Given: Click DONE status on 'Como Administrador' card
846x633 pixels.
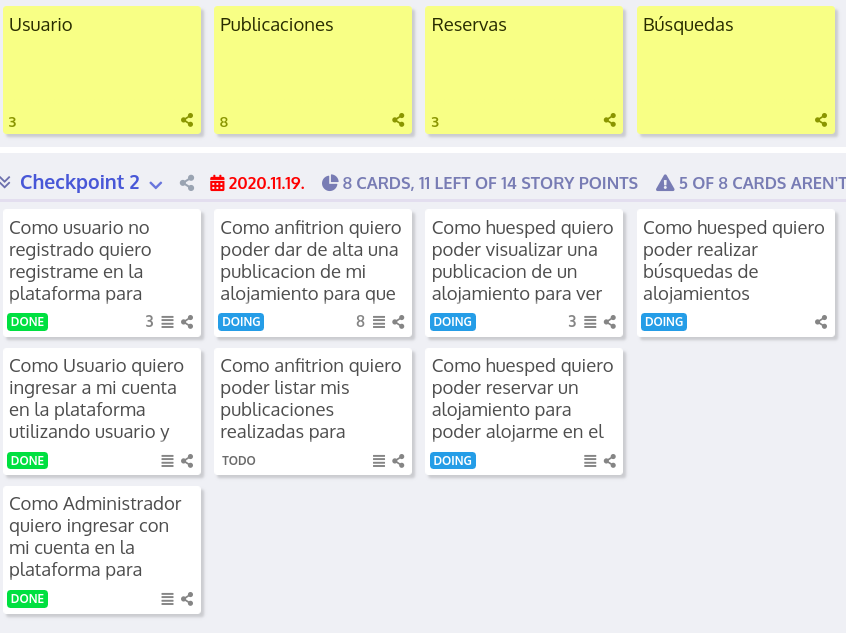Looking at the screenshot, I should tap(28, 598).
